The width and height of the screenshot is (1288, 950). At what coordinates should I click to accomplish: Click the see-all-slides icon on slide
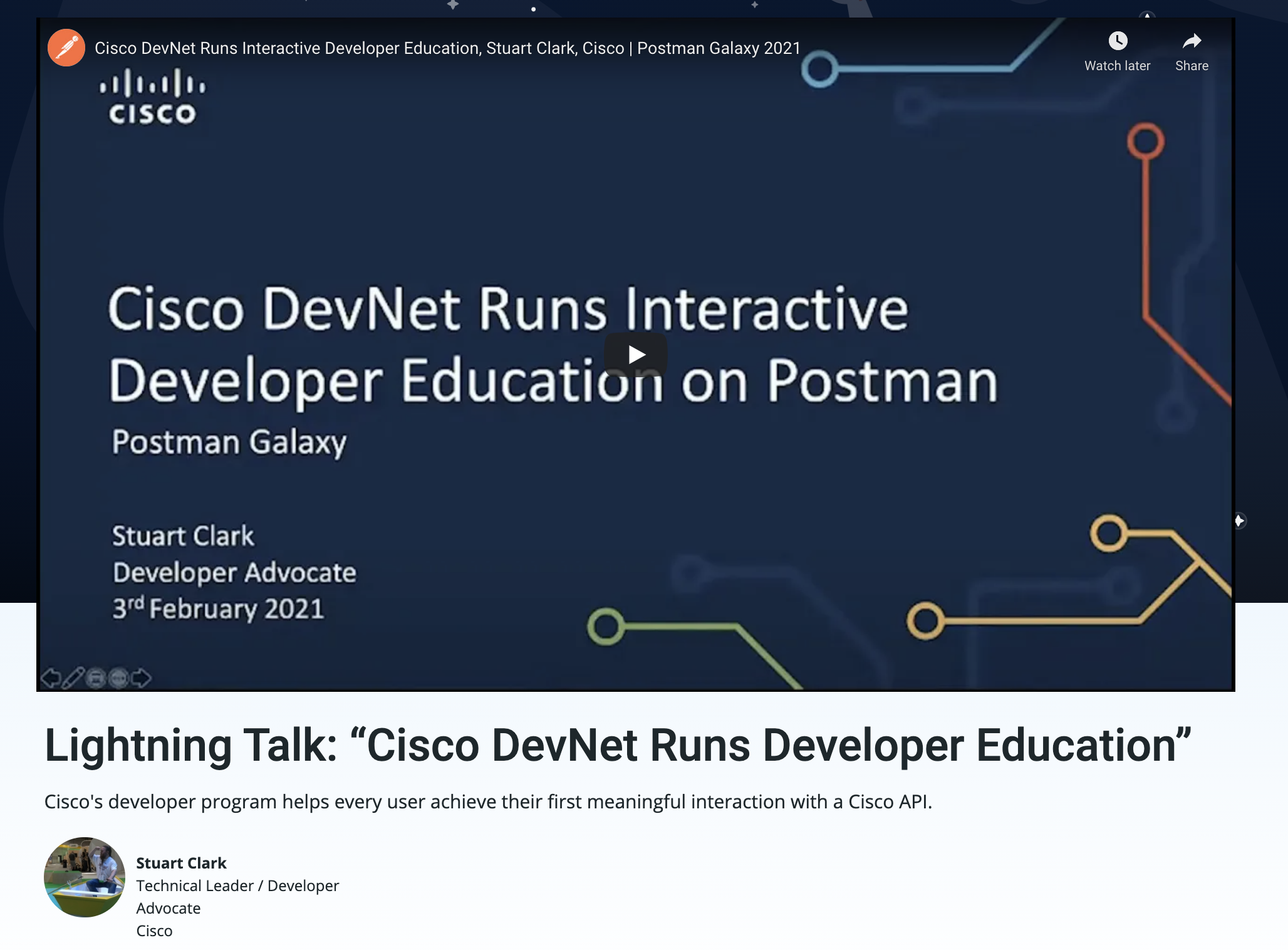click(x=96, y=678)
